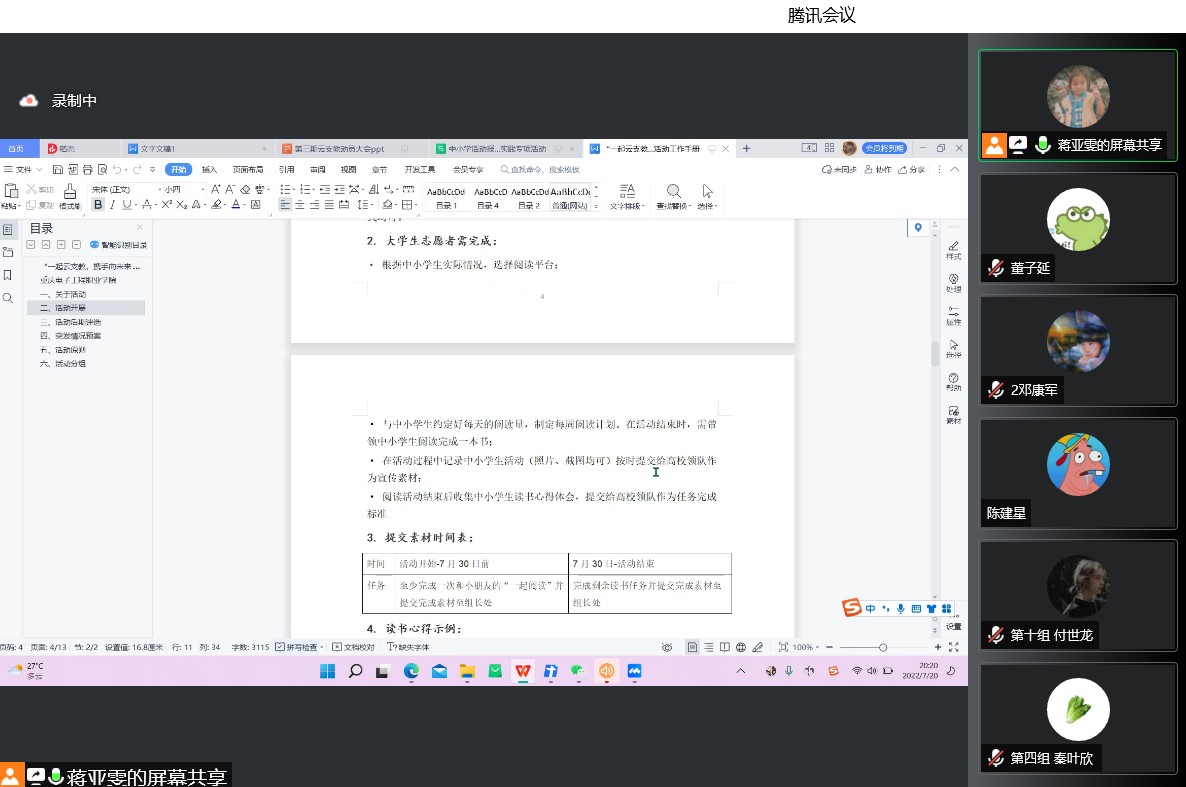
Task: Switch to the 插入 (Insert) ribbon tab
Action: [209, 170]
